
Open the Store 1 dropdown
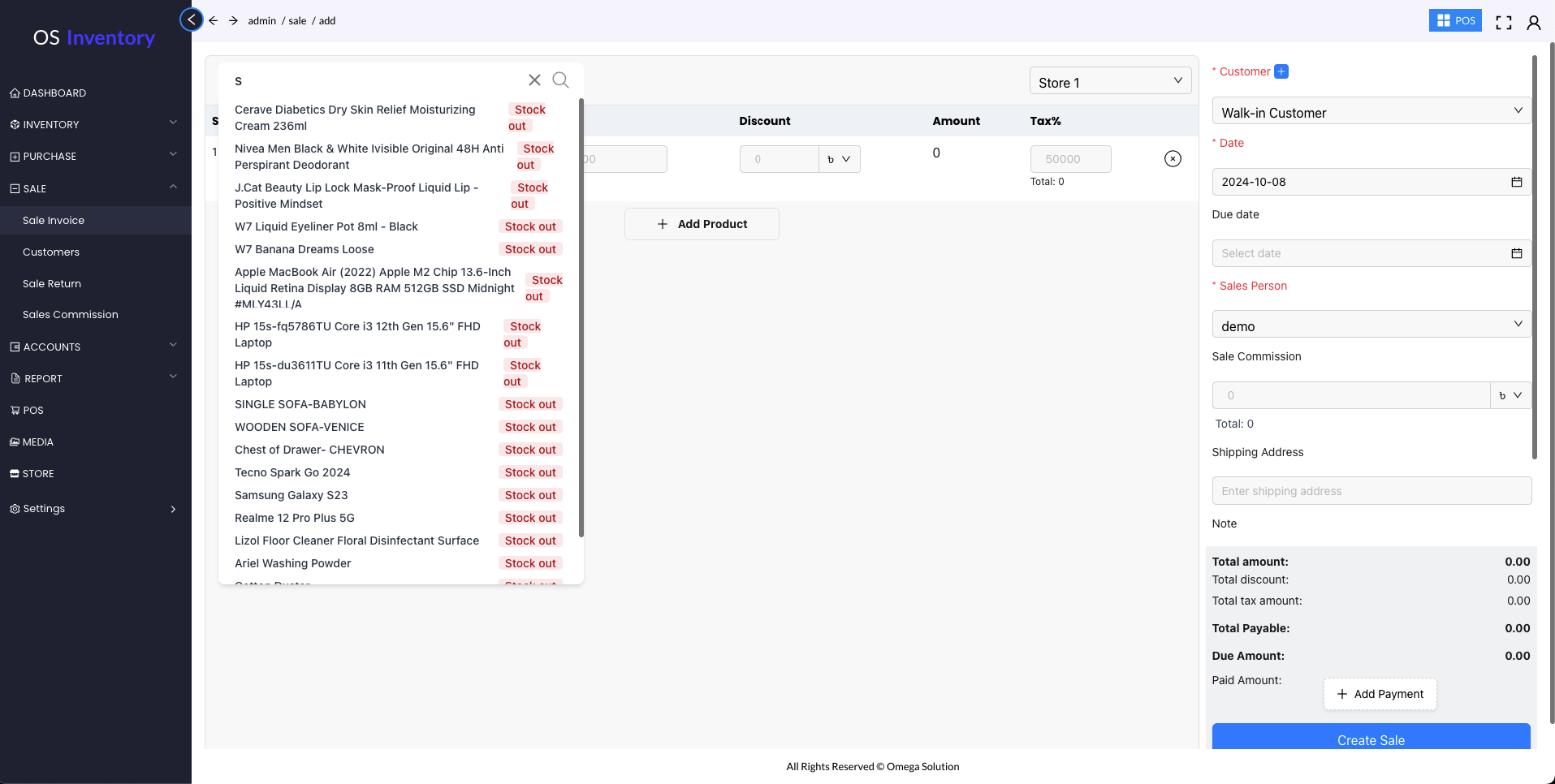click(1109, 82)
